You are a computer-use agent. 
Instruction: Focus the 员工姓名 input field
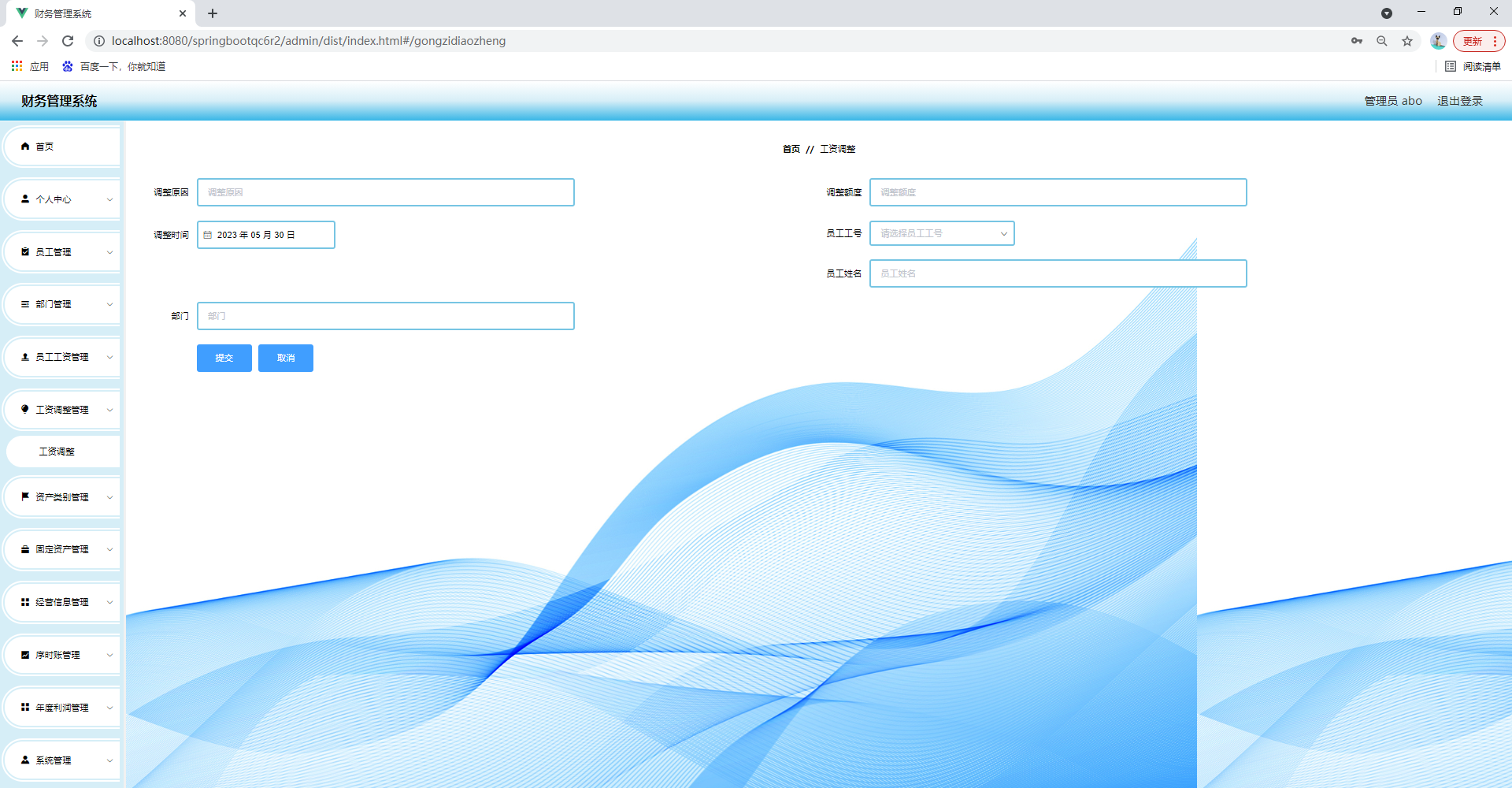tap(1058, 273)
